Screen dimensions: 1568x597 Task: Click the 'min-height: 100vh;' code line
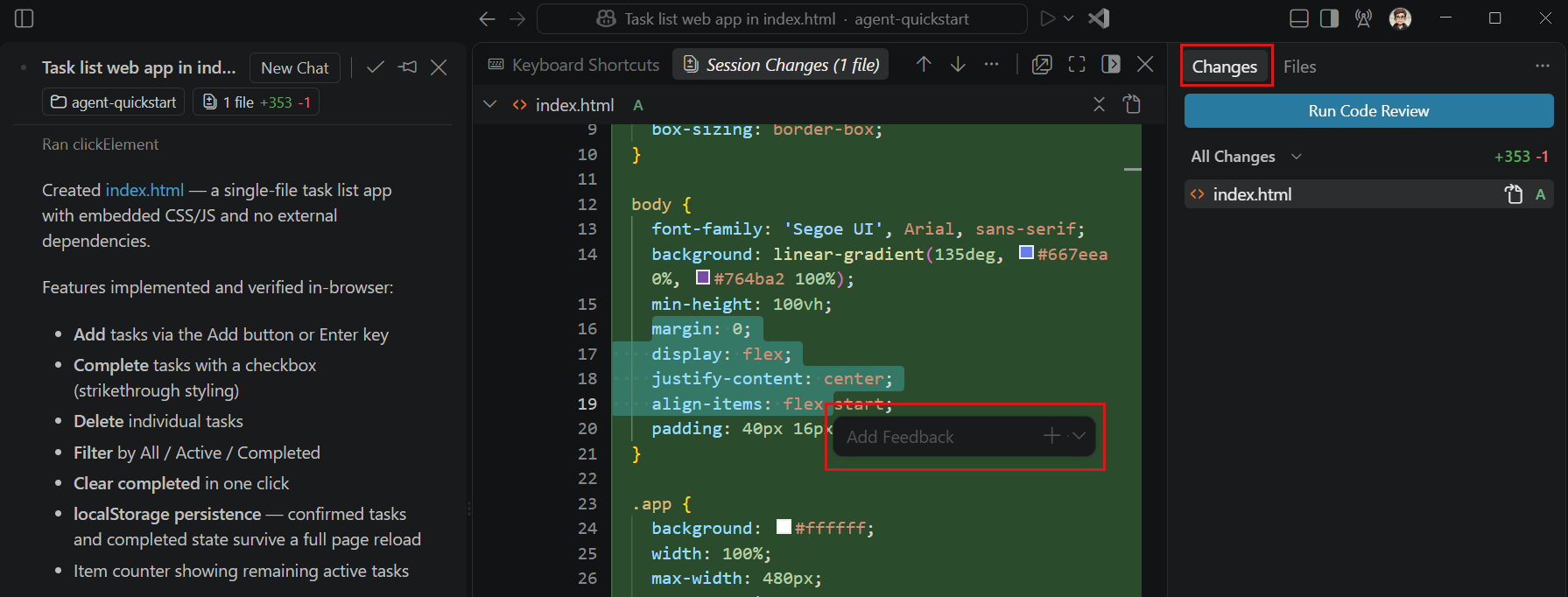pyautogui.click(x=742, y=304)
